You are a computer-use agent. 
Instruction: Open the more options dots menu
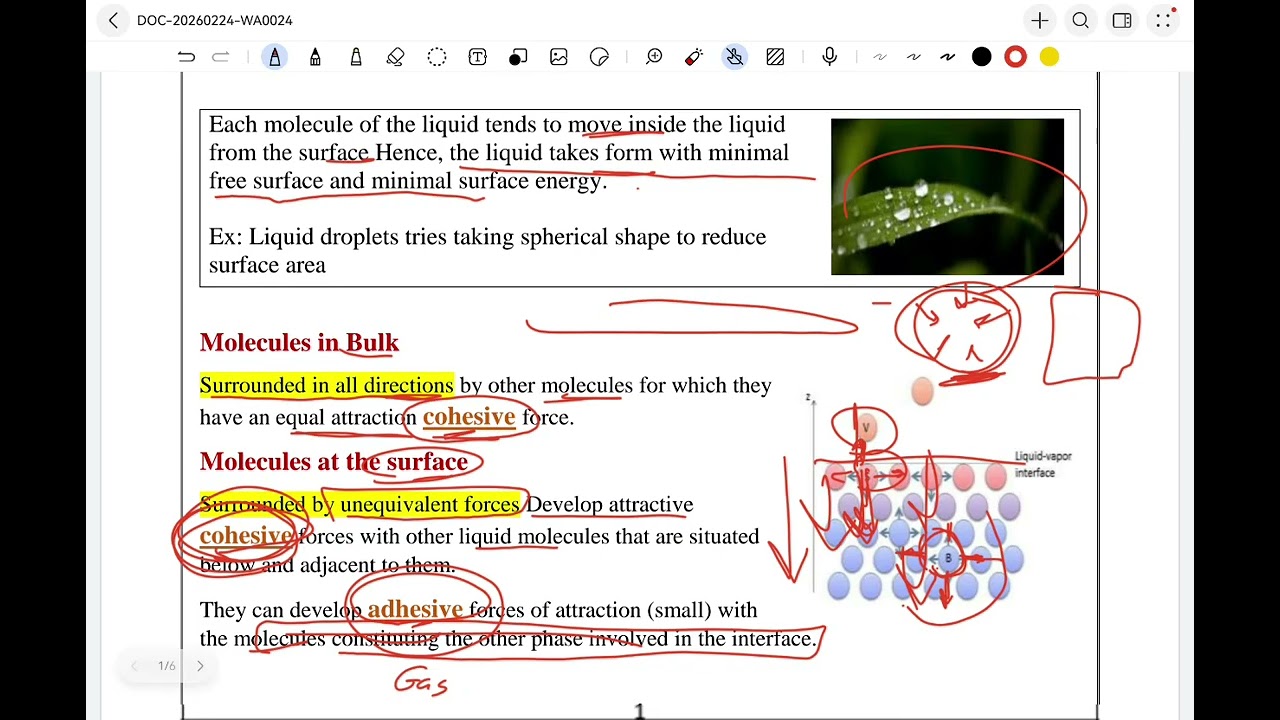1164,20
